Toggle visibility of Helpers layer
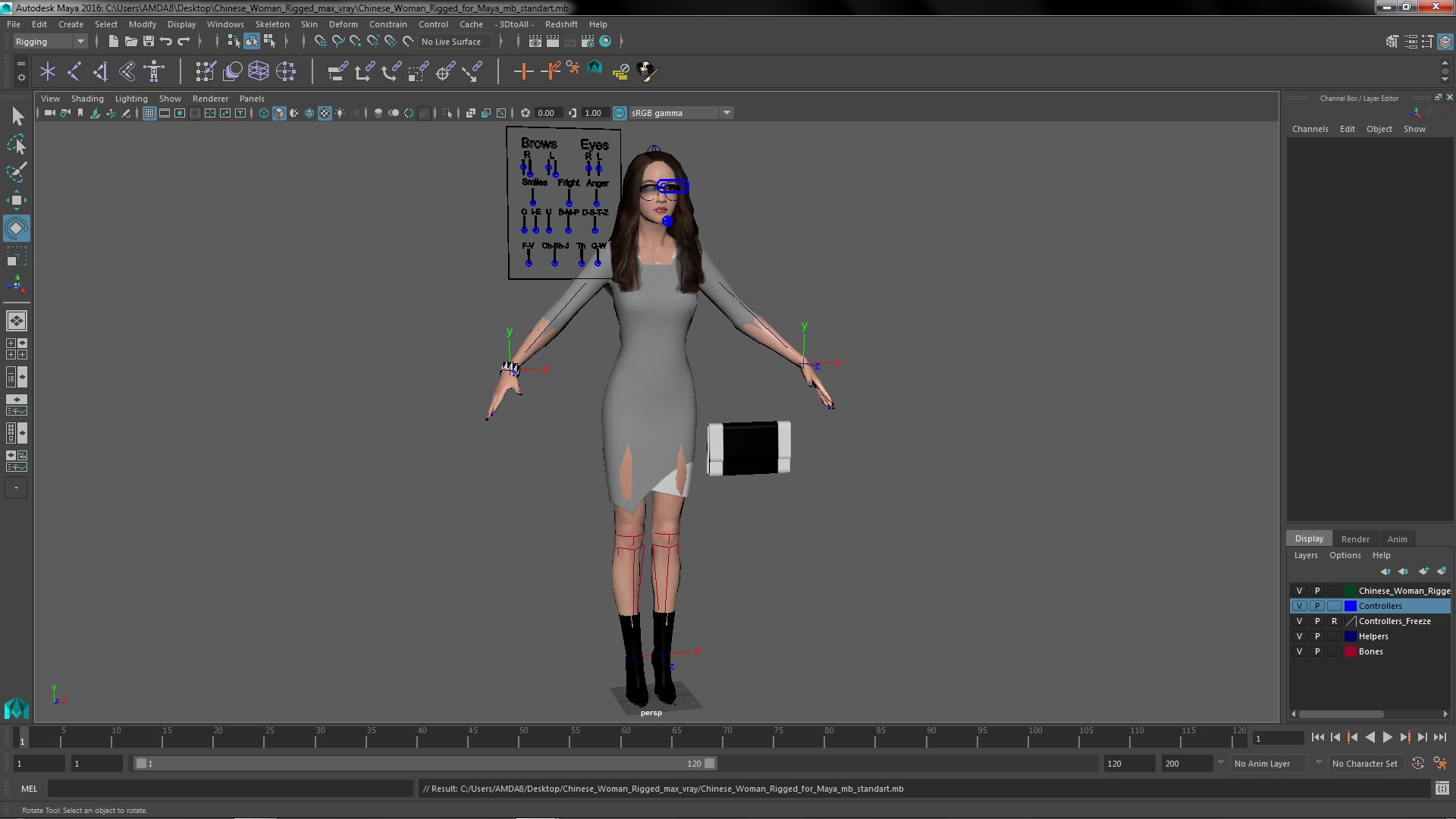 tap(1300, 636)
